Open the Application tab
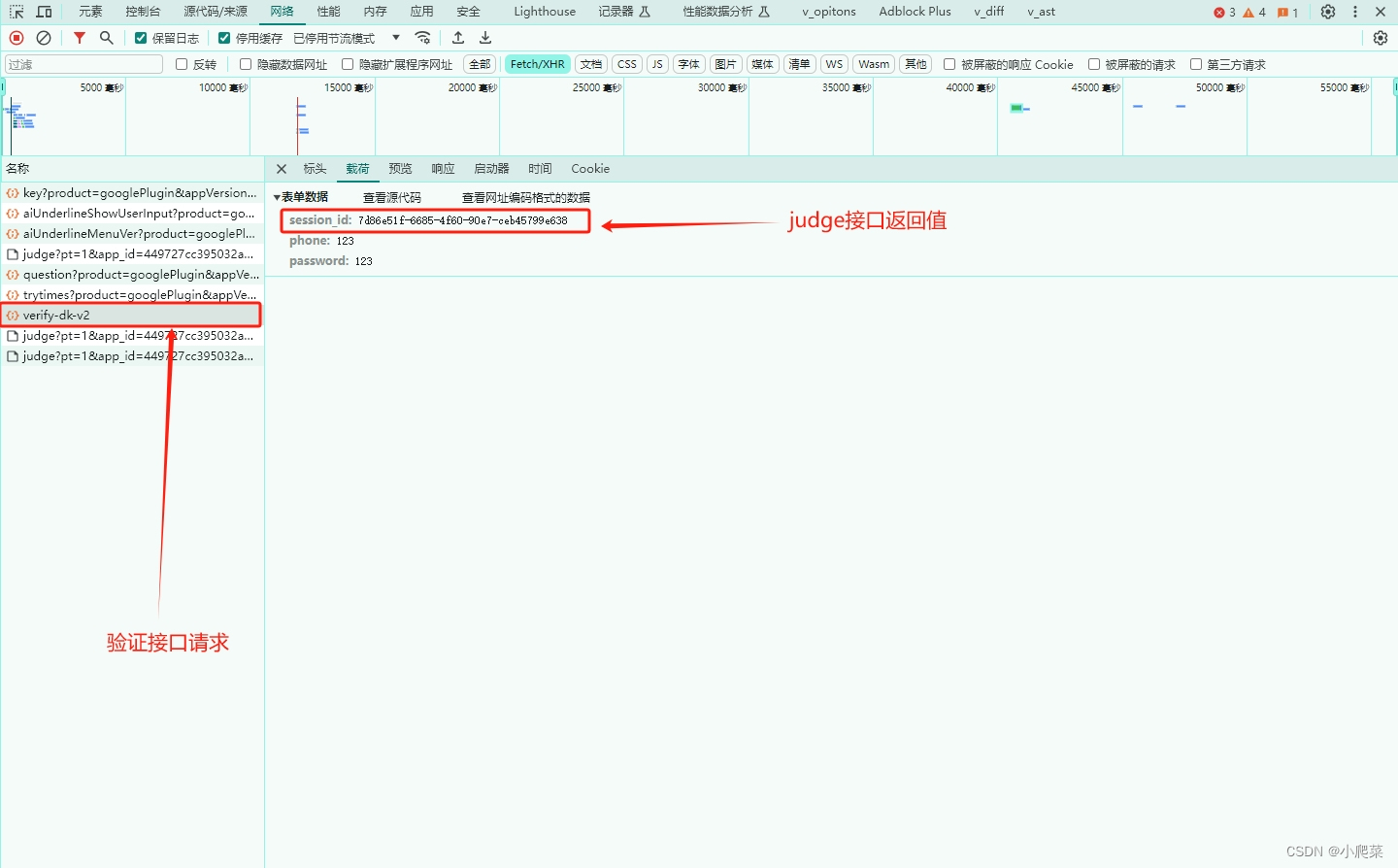This screenshot has height=868, width=1398. (x=422, y=12)
